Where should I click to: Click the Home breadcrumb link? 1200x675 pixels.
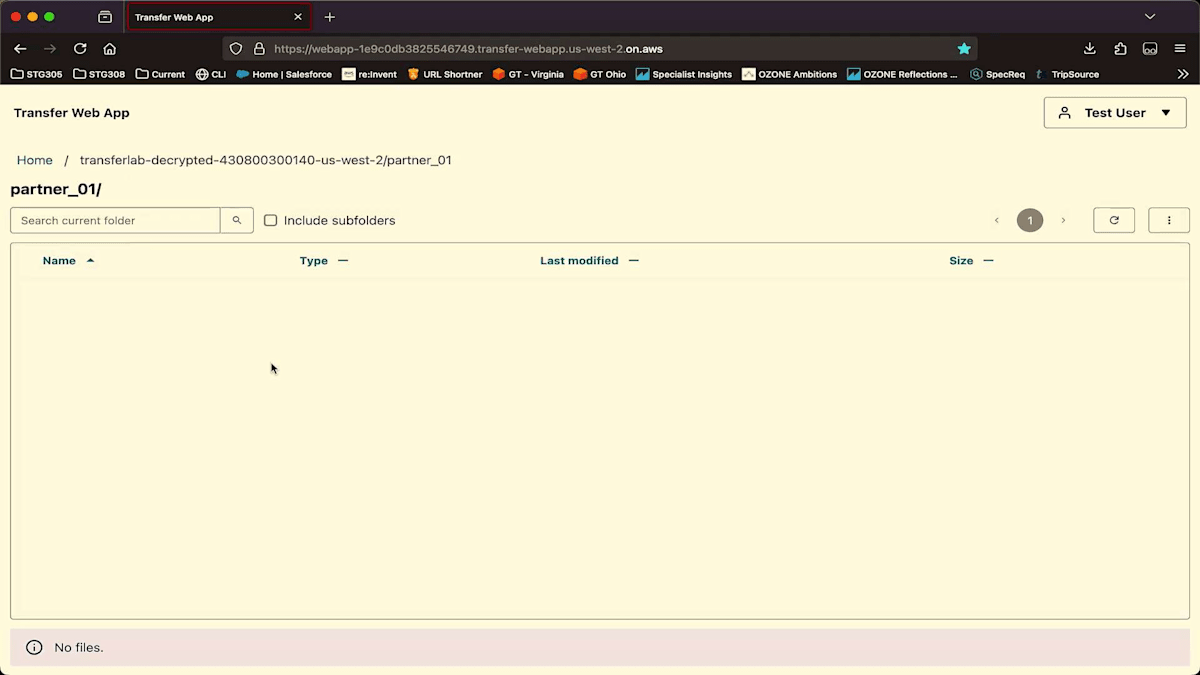point(35,160)
